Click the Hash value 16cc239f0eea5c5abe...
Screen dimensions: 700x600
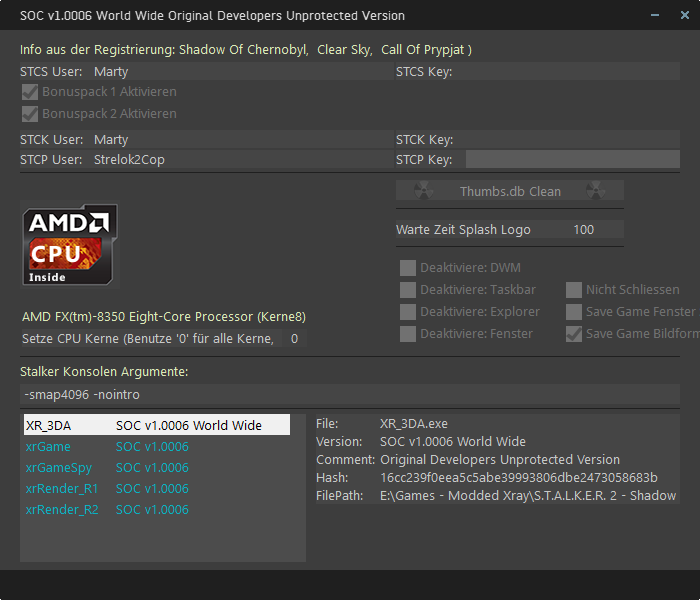(519, 478)
